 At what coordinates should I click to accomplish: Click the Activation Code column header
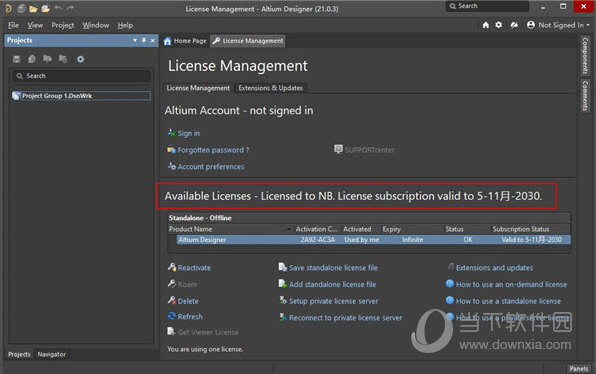click(x=316, y=229)
